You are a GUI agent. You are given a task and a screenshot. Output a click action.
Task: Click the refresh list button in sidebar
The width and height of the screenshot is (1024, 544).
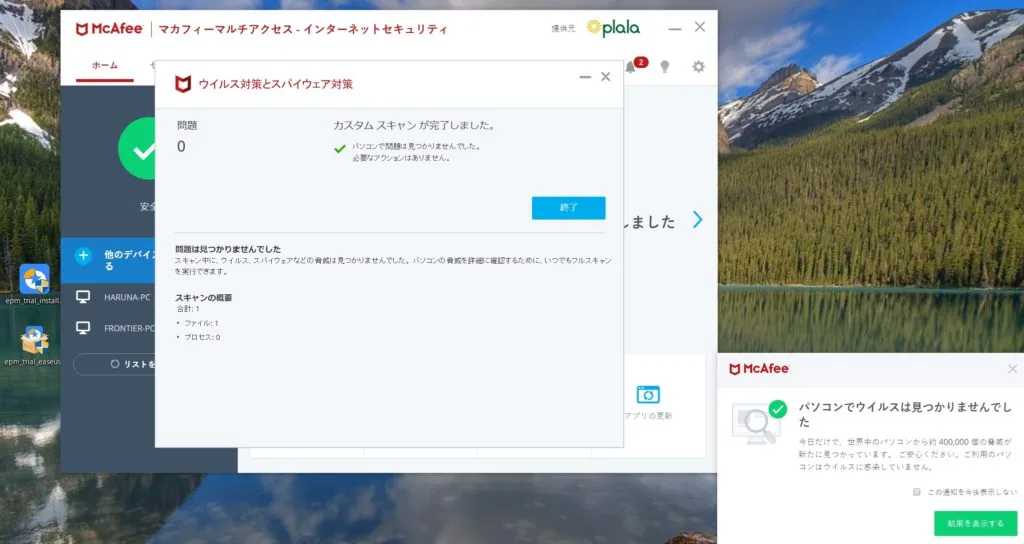pyautogui.click(x=115, y=364)
